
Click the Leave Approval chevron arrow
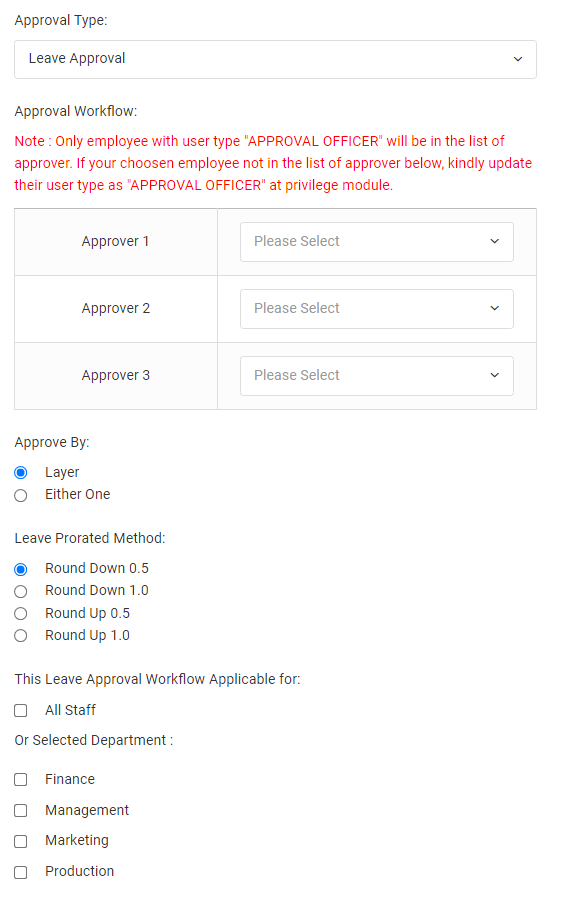(x=517, y=59)
